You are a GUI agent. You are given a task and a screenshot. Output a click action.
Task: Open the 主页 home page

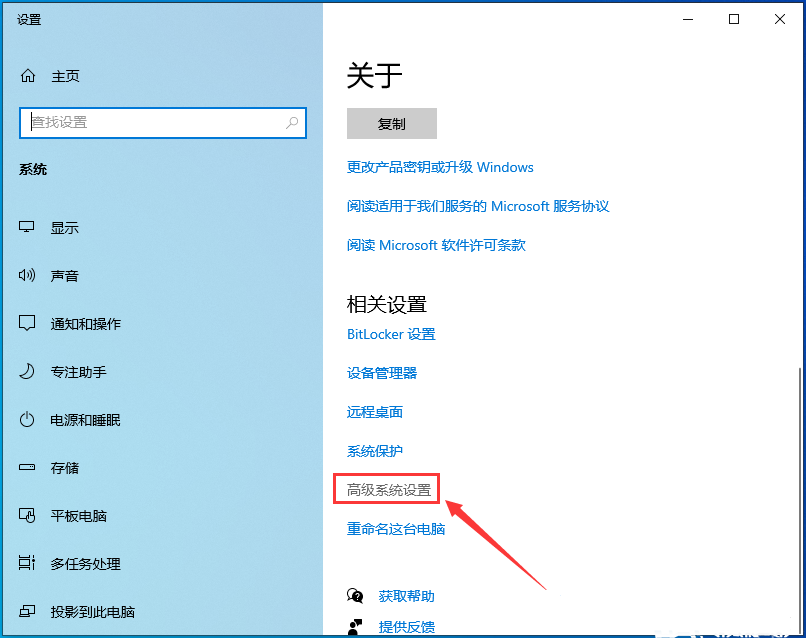click(65, 77)
